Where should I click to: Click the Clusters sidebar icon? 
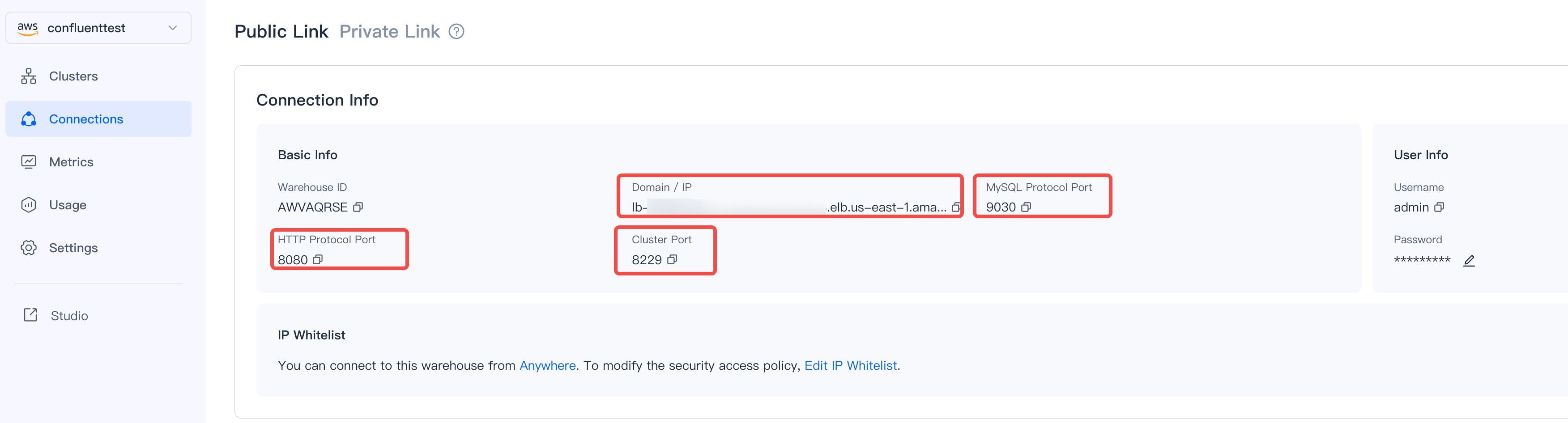(29, 76)
